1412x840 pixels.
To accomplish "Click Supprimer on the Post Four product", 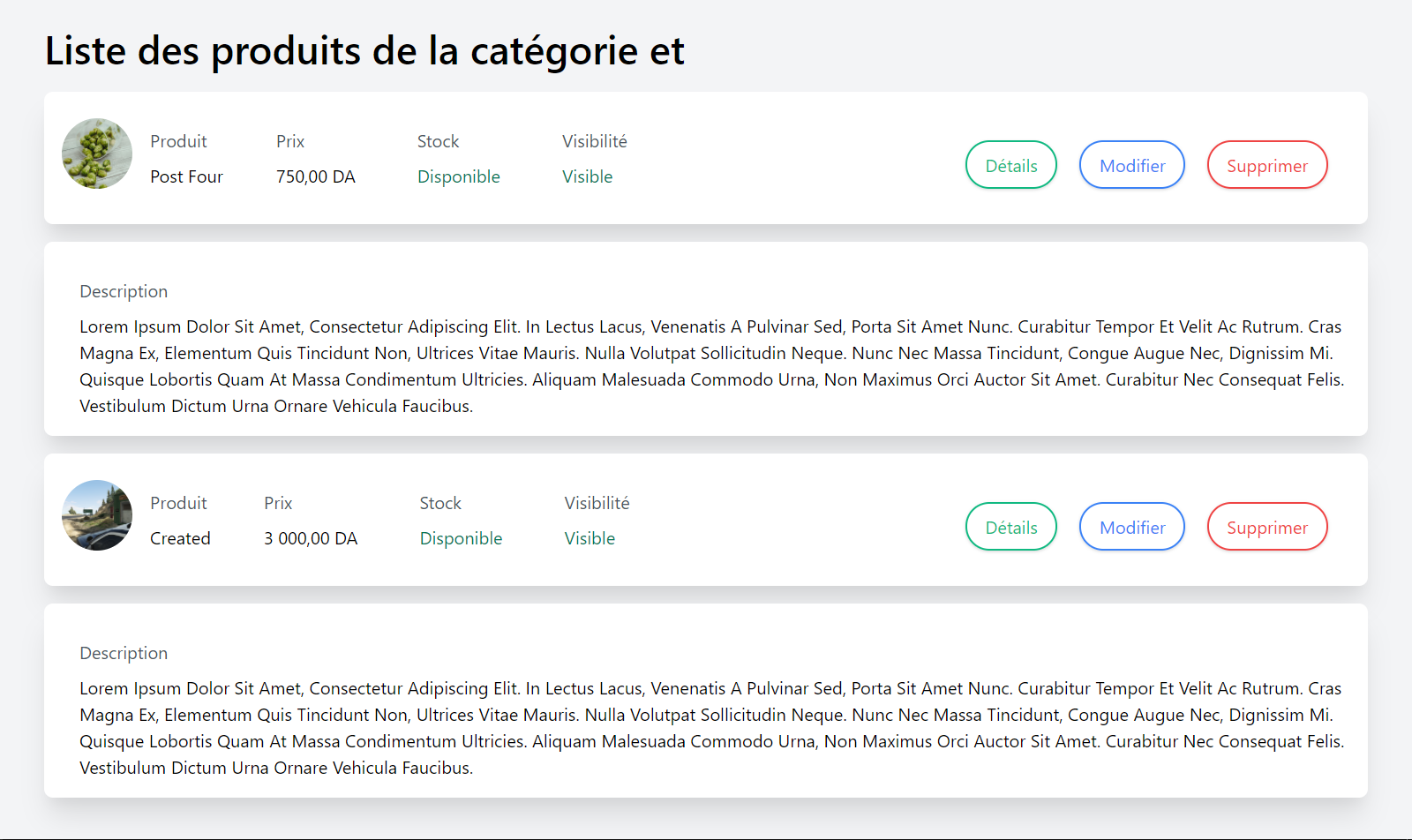I will pos(1267,165).
